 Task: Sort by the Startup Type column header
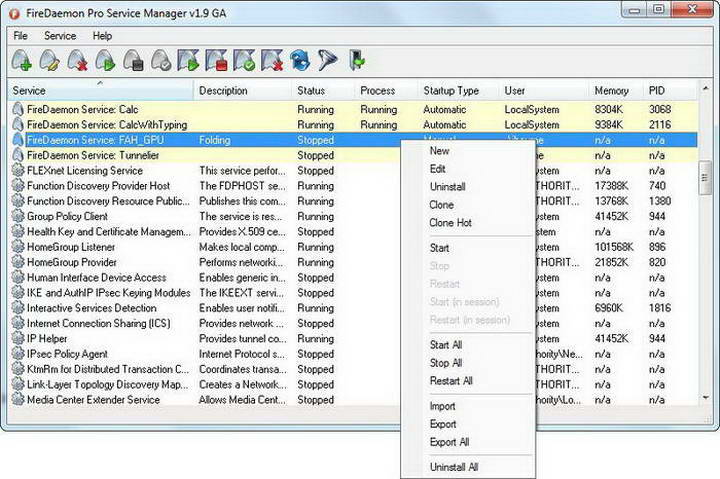coord(458,90)
